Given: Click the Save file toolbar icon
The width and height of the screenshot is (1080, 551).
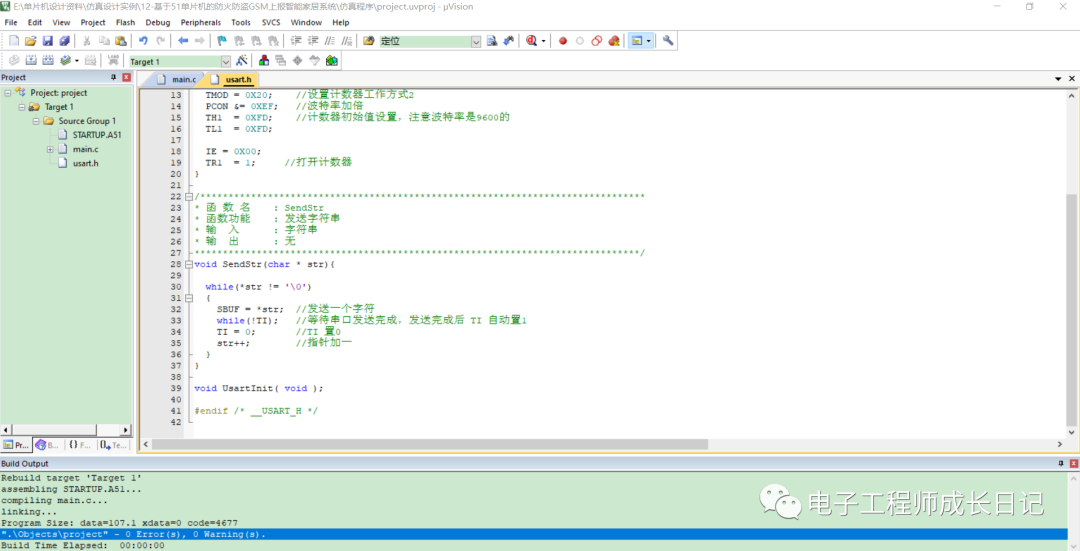Looking at the screenshot, I should point(47,41).
